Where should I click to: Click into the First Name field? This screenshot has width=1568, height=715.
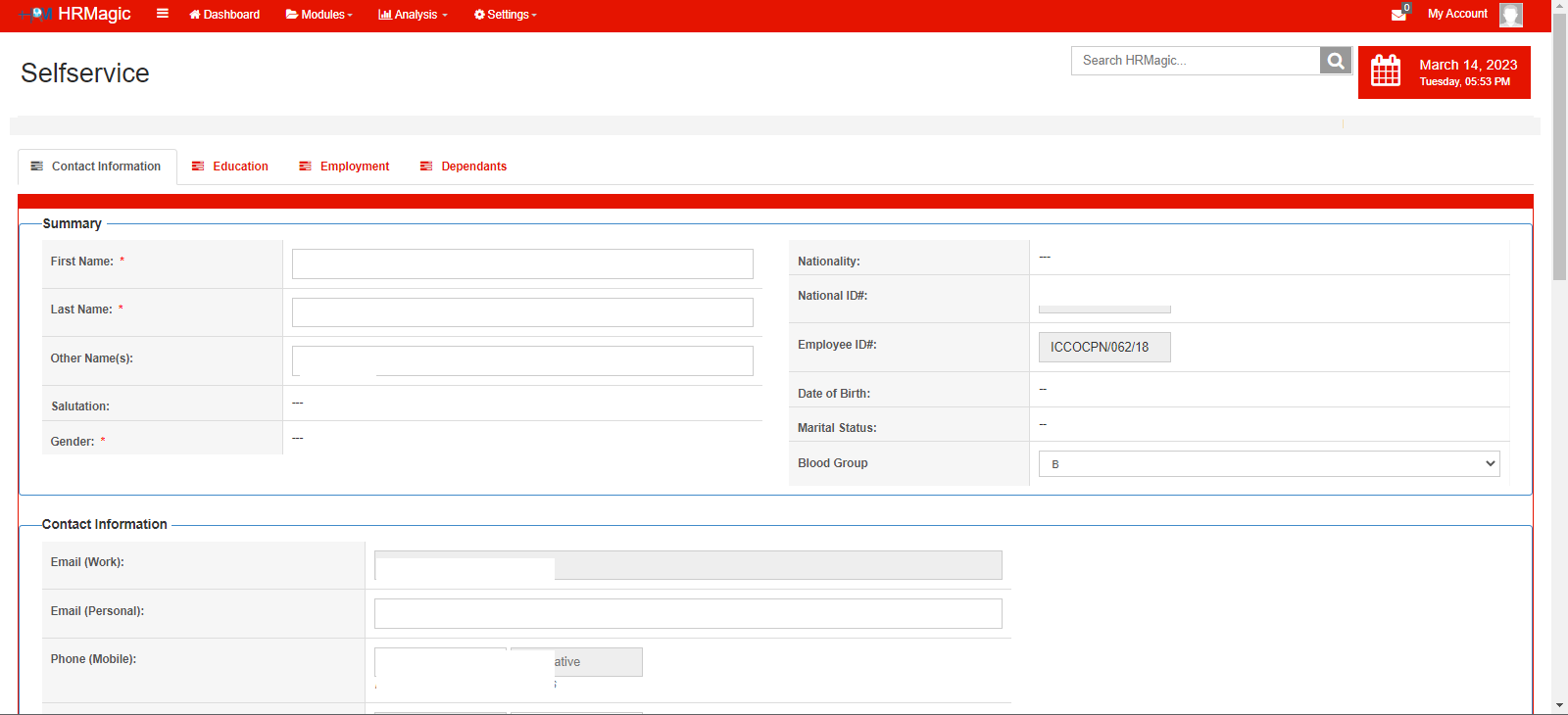[x=522, y=263]
